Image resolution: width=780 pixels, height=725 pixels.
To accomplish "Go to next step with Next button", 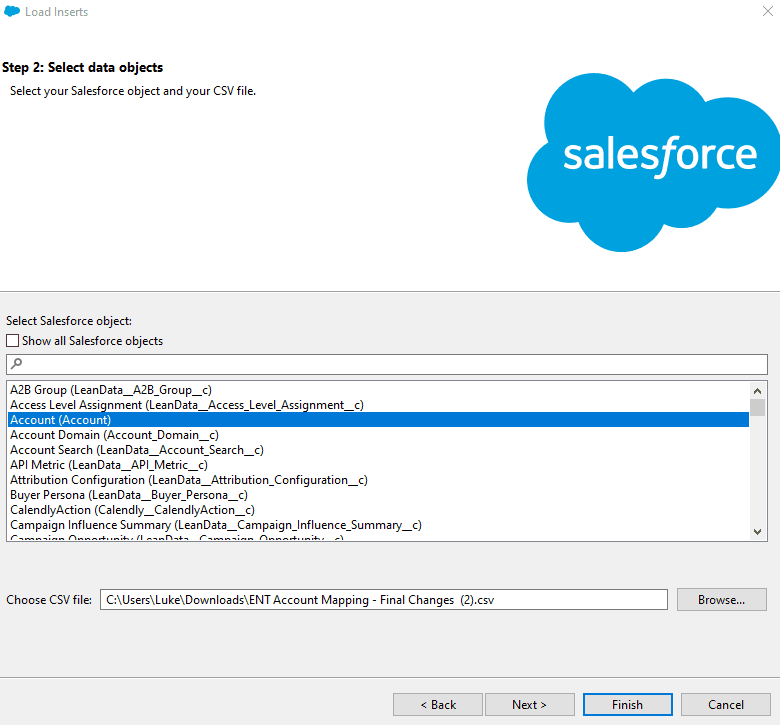I will click(x=529, y=705).
